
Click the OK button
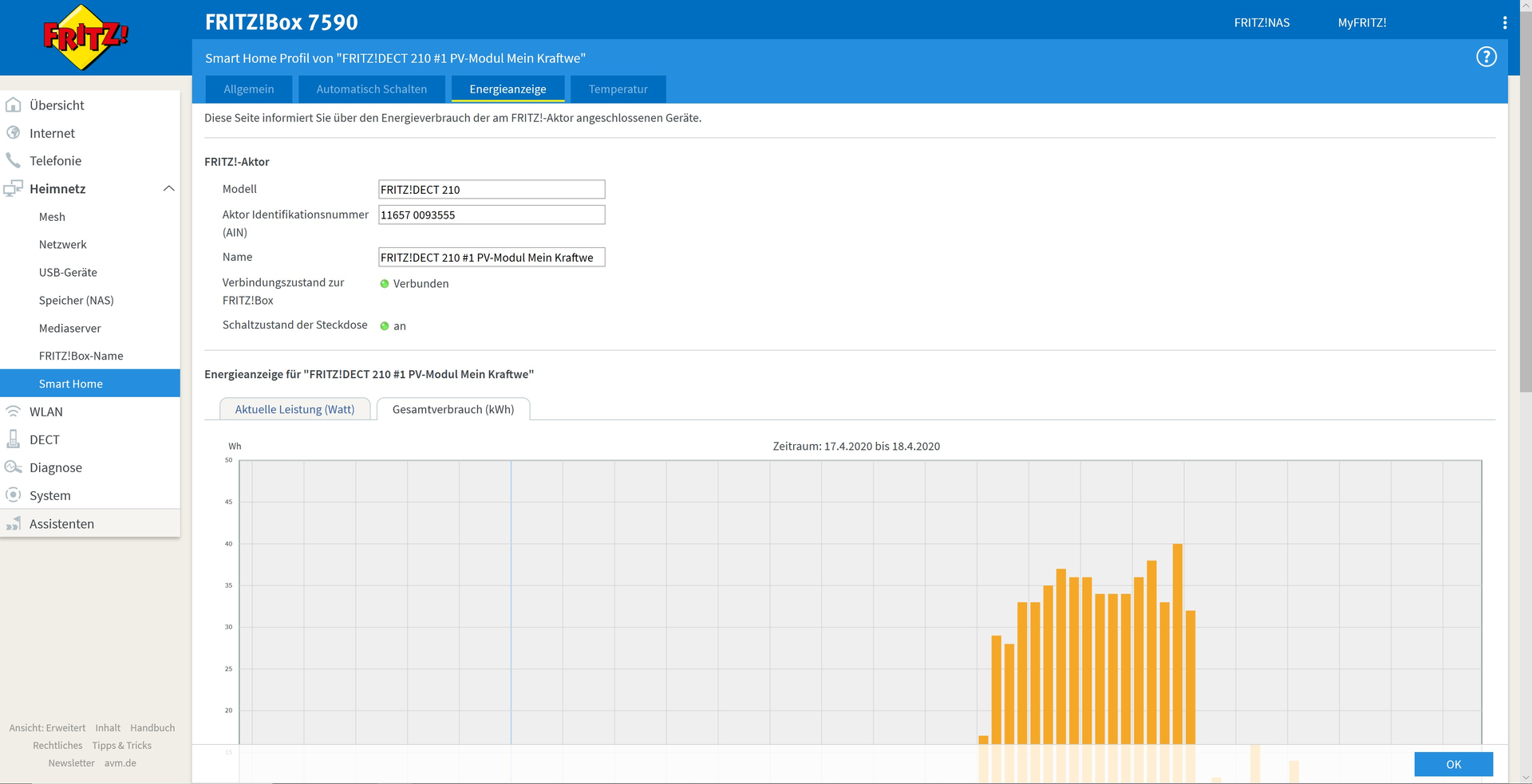pos(1454,764)
